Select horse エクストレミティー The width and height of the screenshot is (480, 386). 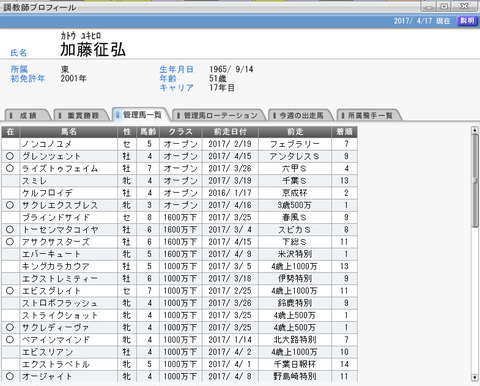(60, 278)
